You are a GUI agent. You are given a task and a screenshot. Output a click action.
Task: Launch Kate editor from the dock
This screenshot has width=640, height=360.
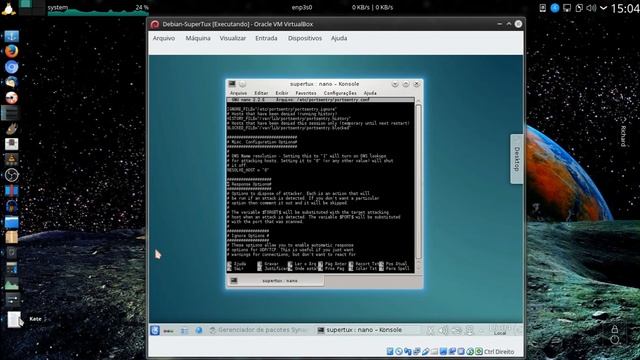(x=14, y=320)
